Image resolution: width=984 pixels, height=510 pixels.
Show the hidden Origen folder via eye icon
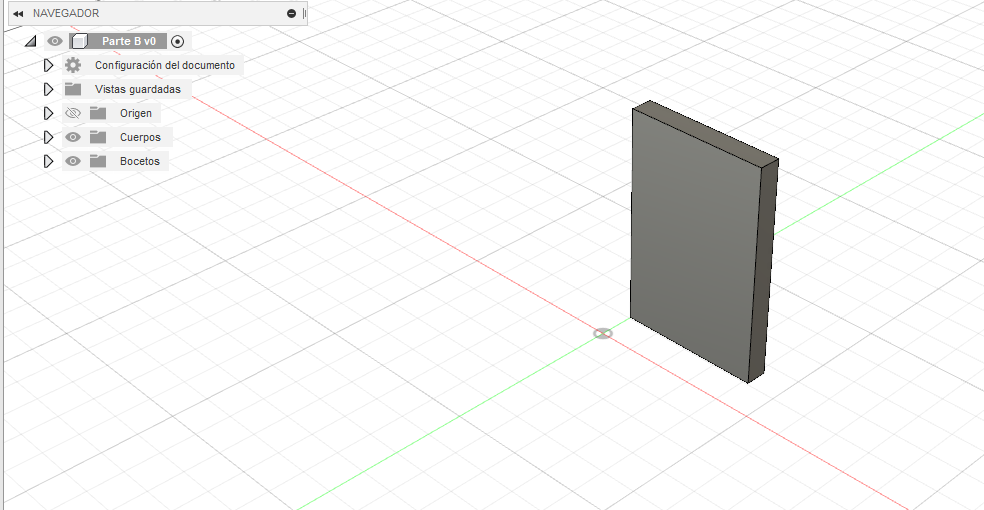point(73,114)
